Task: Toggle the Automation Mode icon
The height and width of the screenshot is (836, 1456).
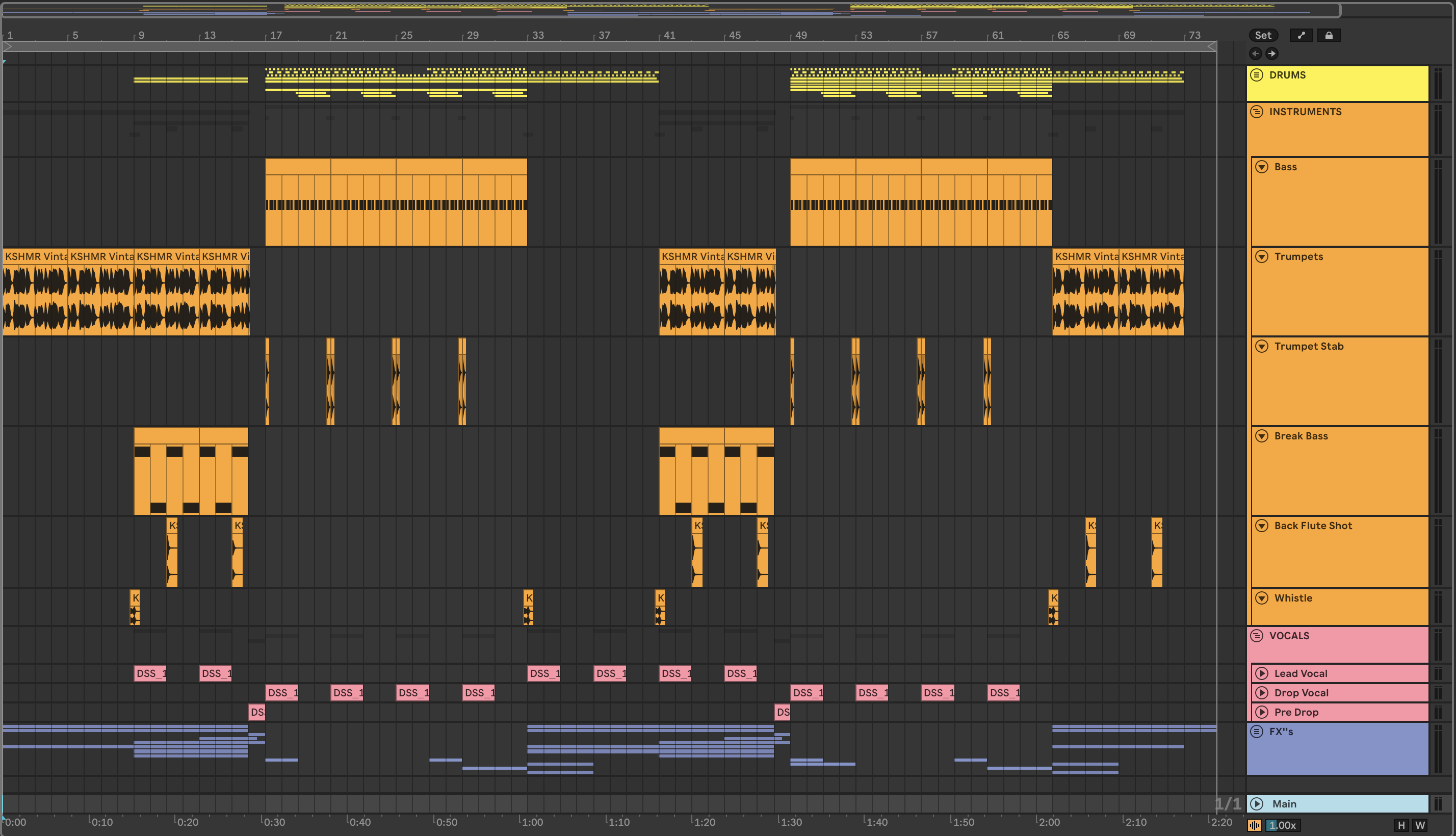Action: (x=1301, y=35)
